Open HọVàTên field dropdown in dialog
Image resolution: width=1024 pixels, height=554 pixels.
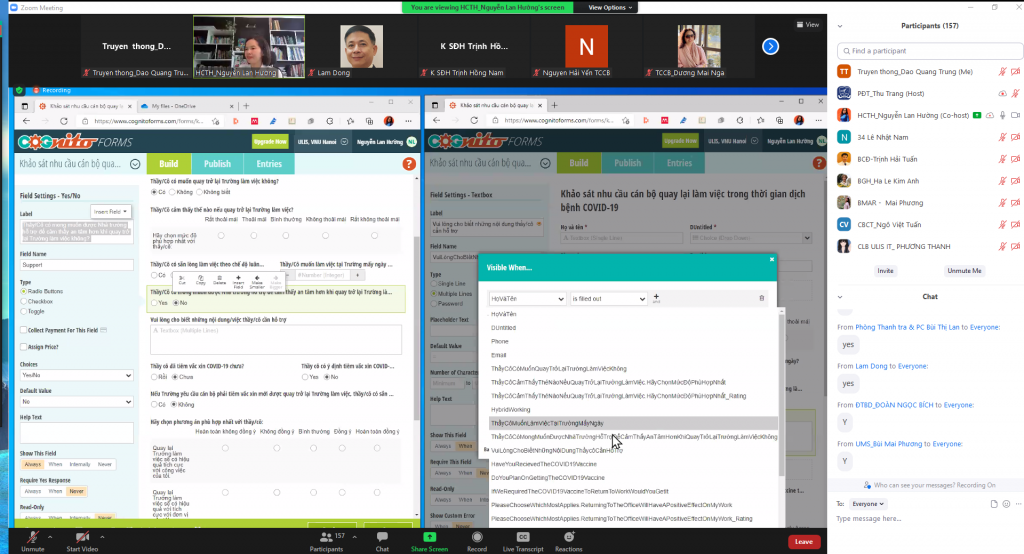coord(527,299)
